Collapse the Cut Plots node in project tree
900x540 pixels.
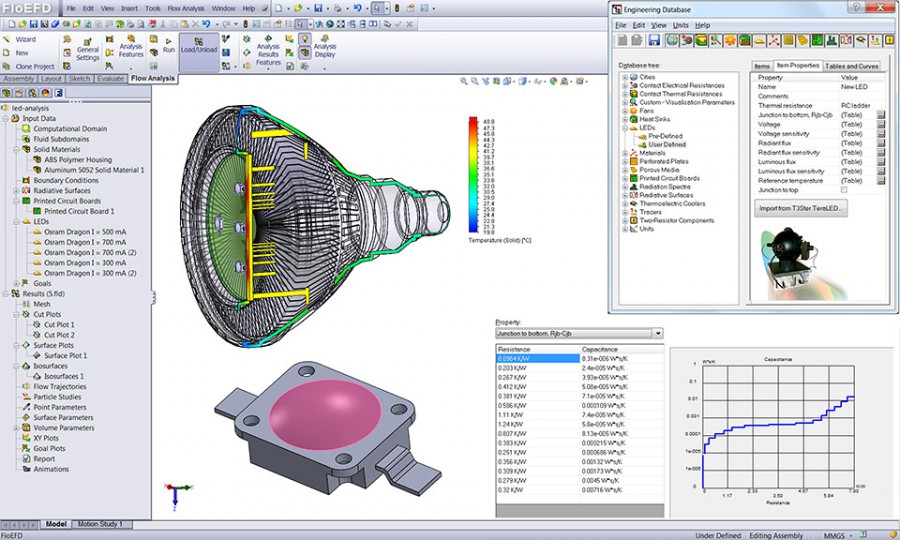[17, 314]
